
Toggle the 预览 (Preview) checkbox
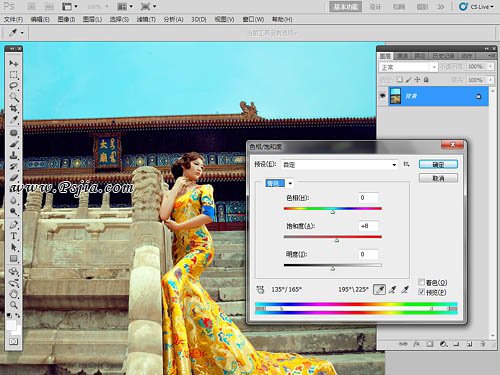pos(421,292)
